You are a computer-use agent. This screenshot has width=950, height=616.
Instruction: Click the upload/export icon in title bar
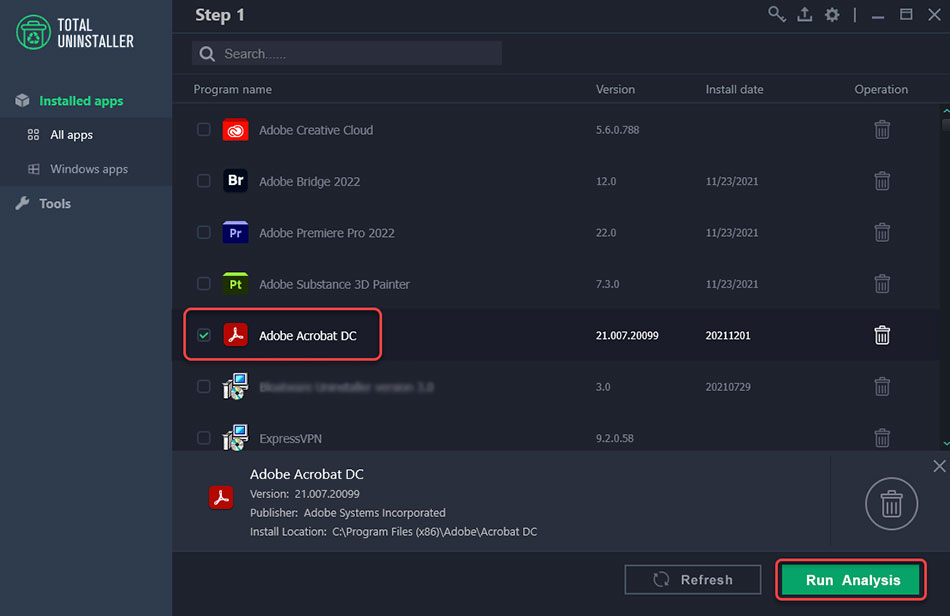(805, 15)
